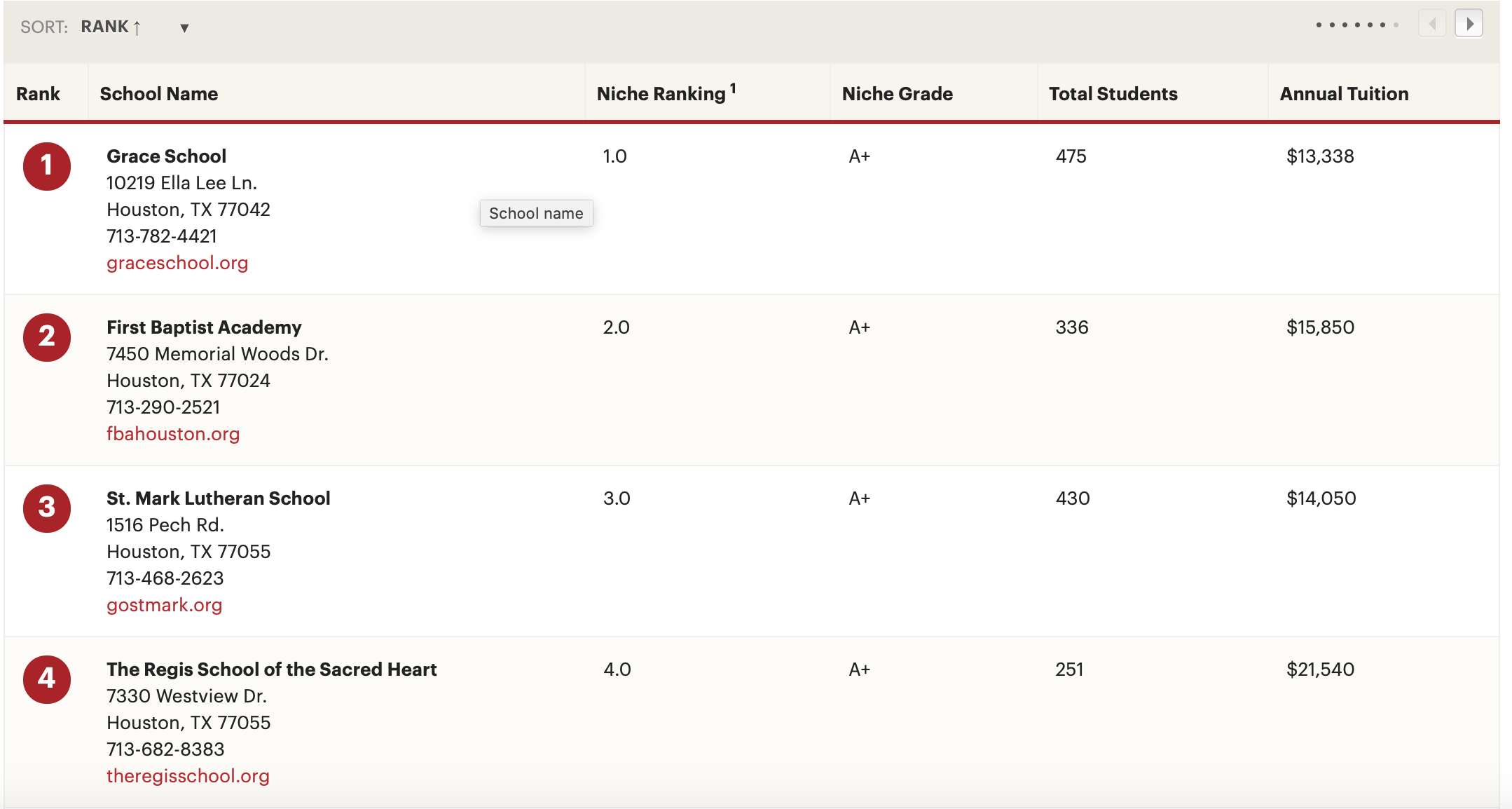Click the Niche Ranking footnote 1 marker
The image size is (1512, 809).
(733, 88)
